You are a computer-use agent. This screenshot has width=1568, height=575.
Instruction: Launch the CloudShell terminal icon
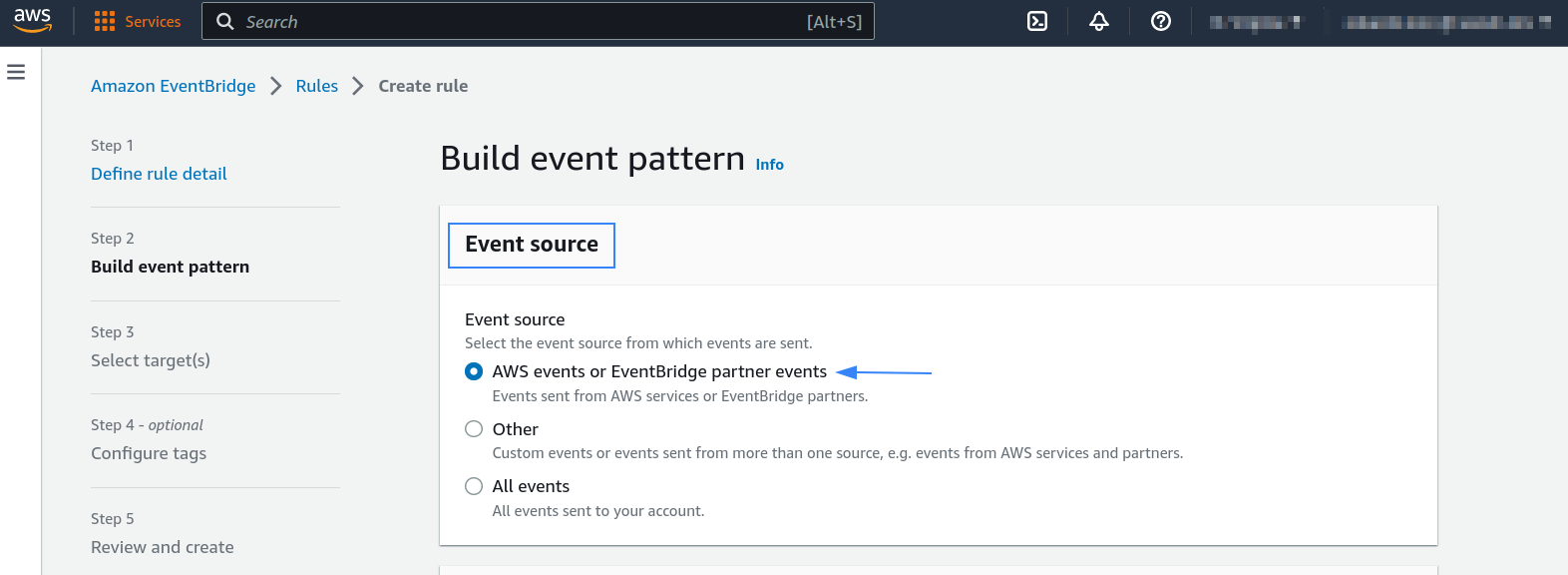(1037, 21)
